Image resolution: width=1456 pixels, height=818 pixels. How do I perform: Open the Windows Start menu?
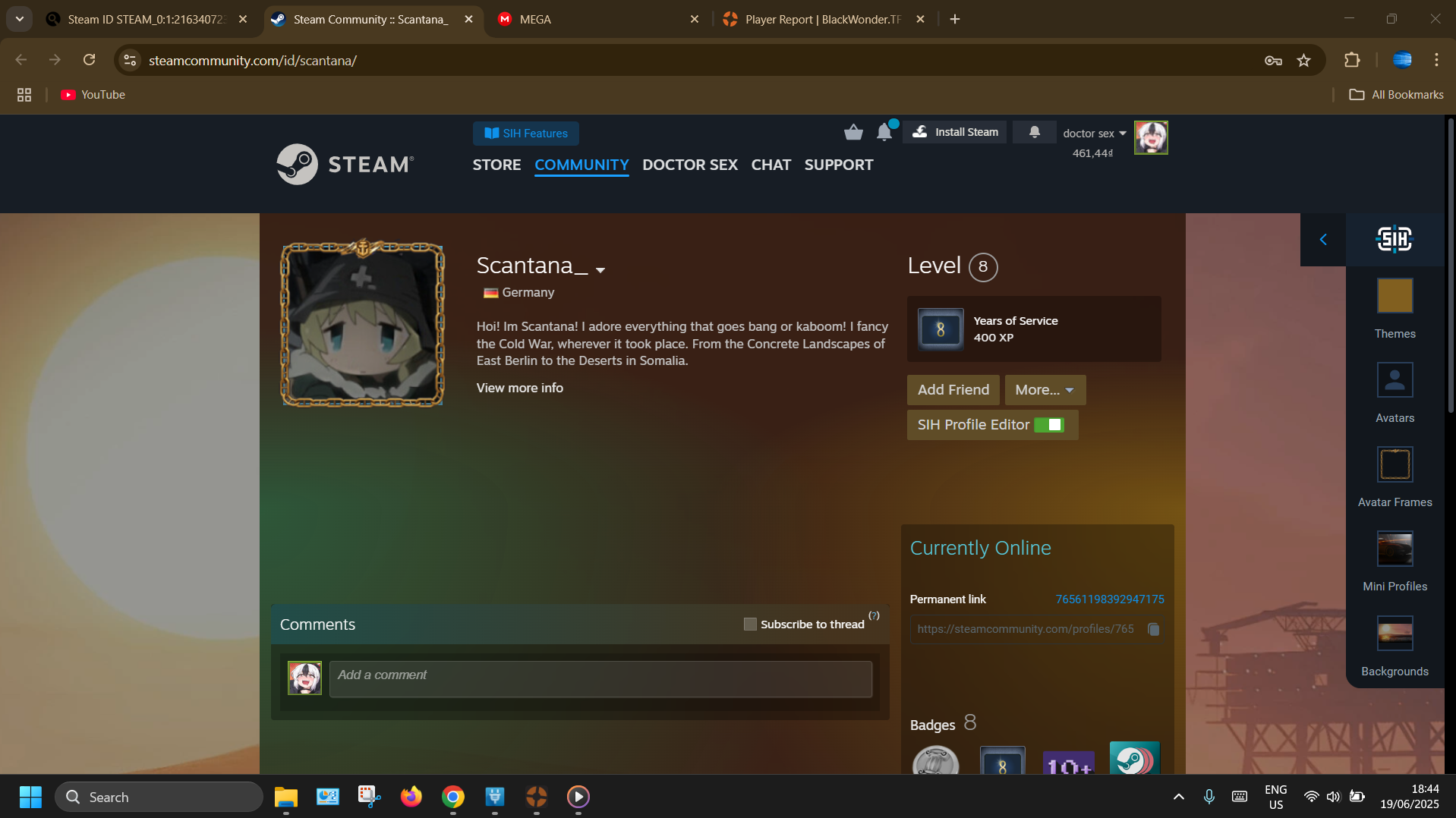coord(30,797)
